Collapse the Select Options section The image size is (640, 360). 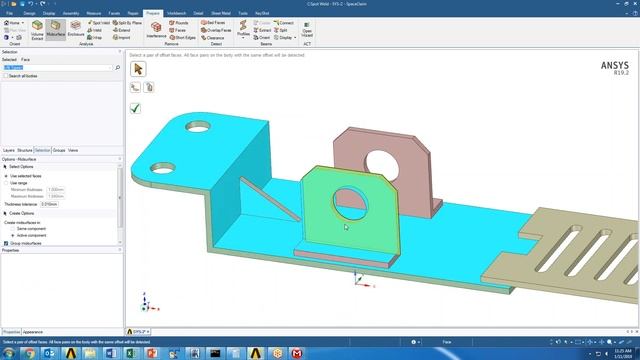click(5, 167)
